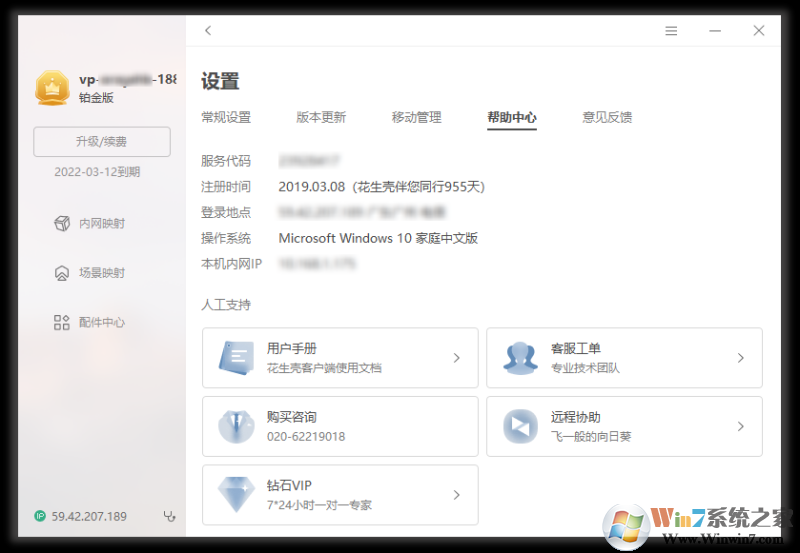Click the diagnostics stethoscope icon
Viewport: 800px width, 553px height.
(169, 516)
